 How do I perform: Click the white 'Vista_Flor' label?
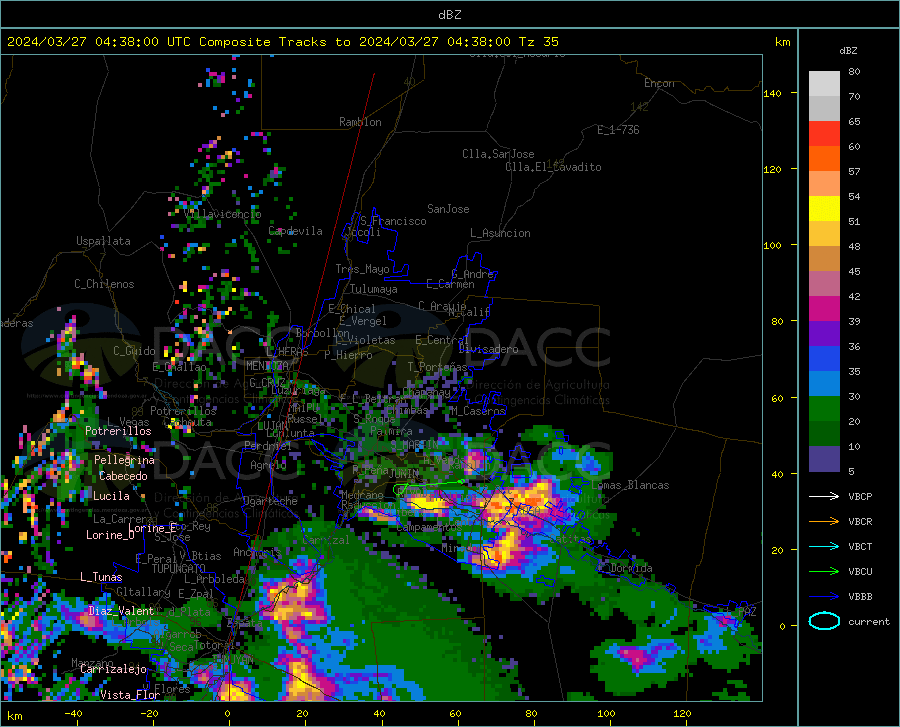point(130,695)
